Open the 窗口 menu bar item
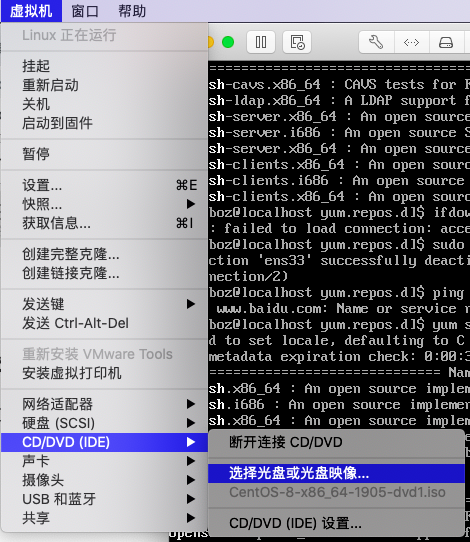470x542 pixels. [x=85, y=11]
